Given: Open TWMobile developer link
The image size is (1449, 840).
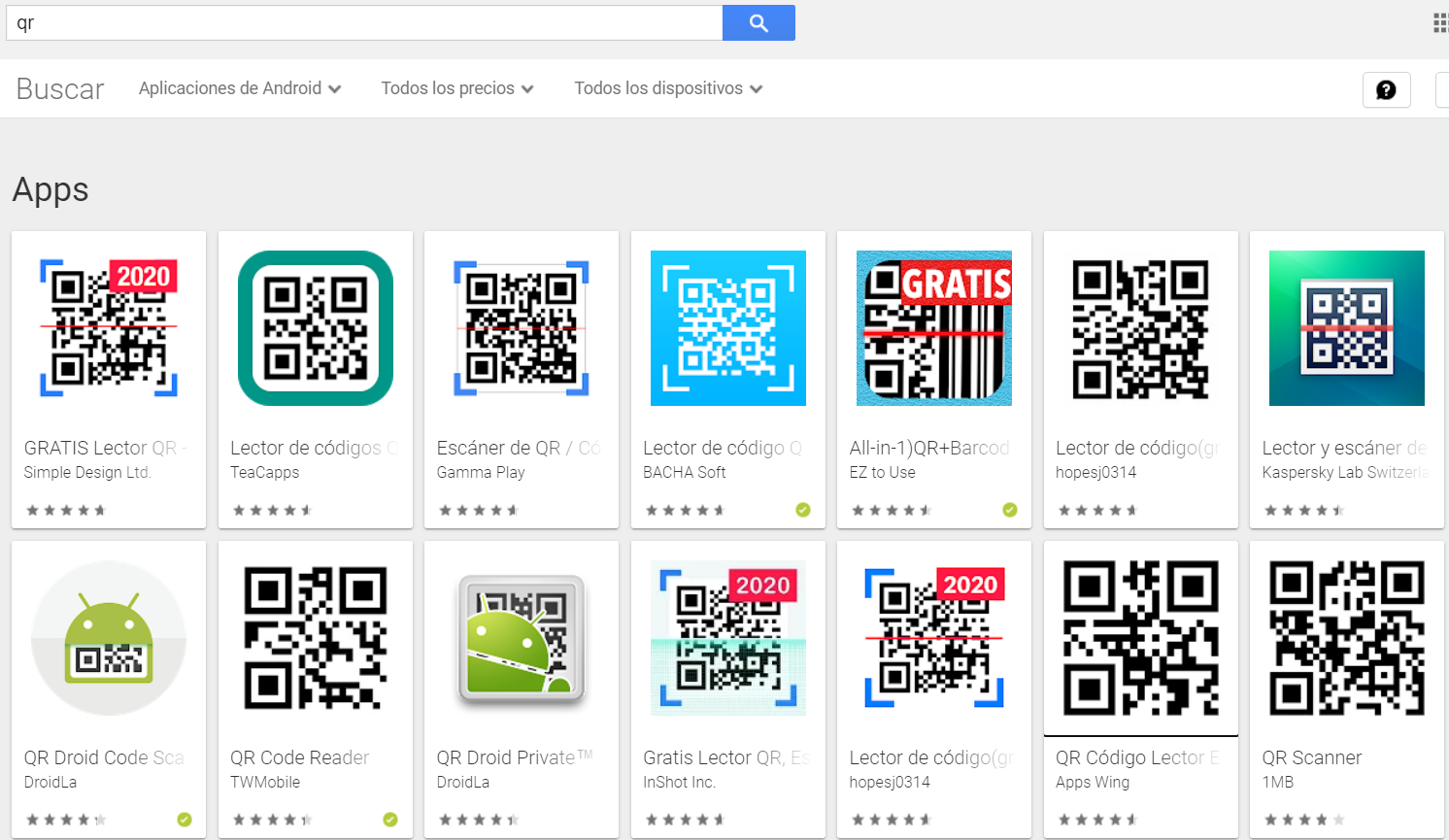Looking at the screenshot, I should 265,782.
